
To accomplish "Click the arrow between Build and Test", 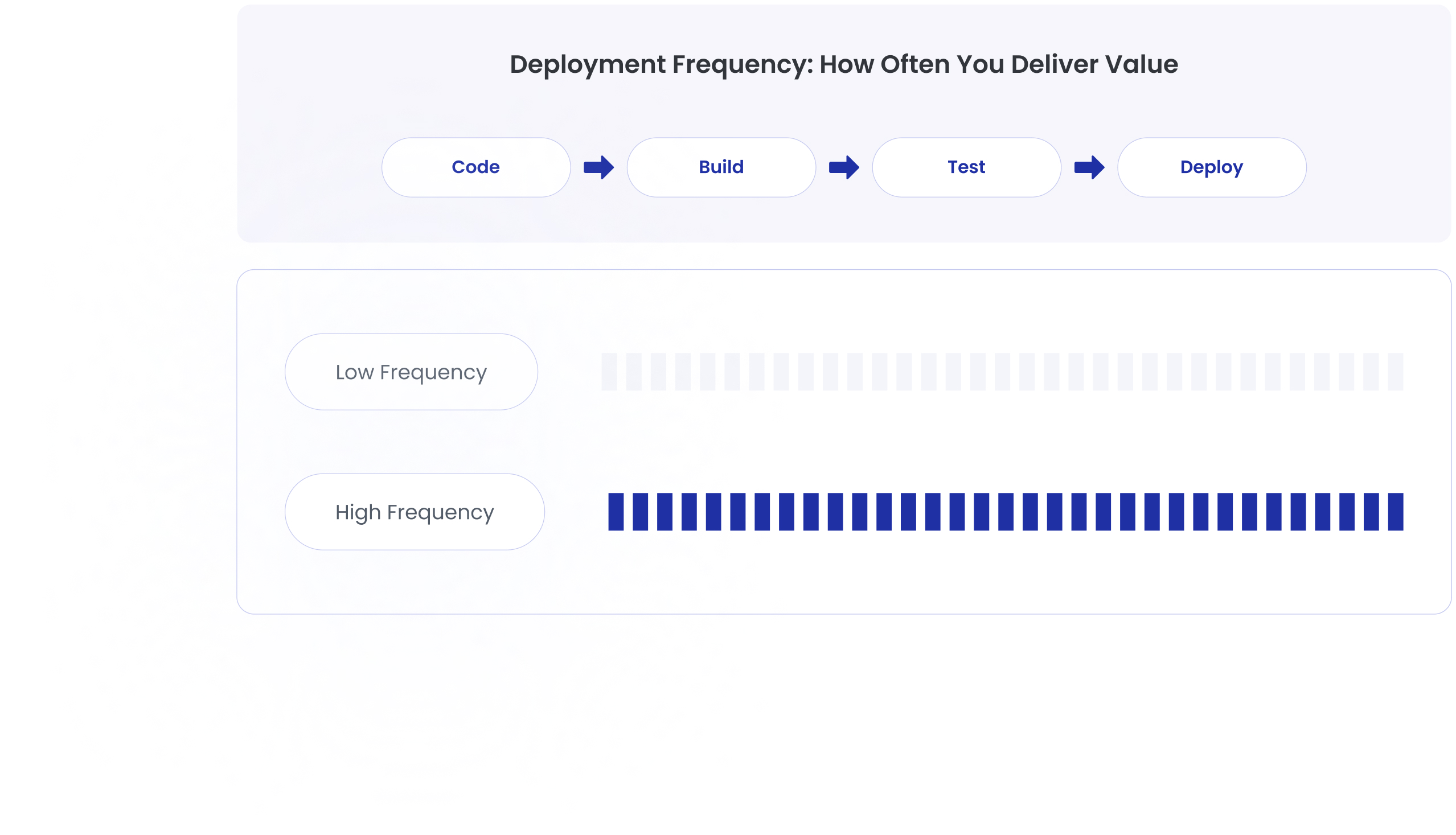I will pos(843,167).
